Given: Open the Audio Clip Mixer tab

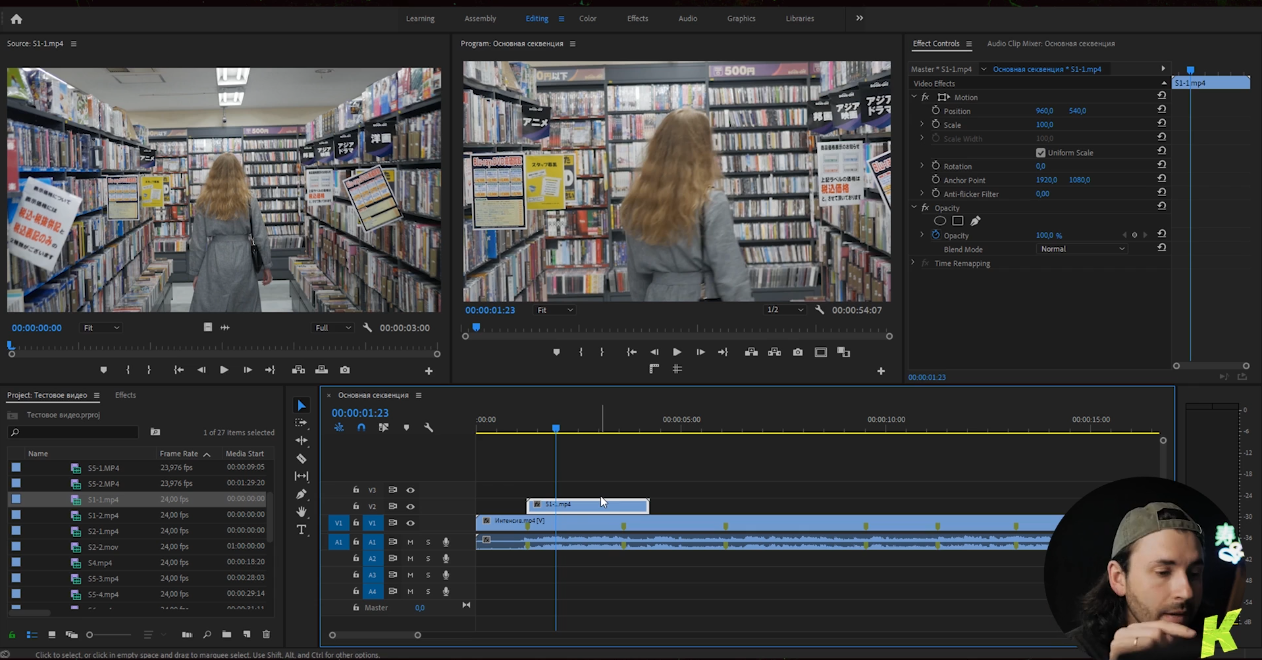Looking at the screenshot, I should (1050, 44).
